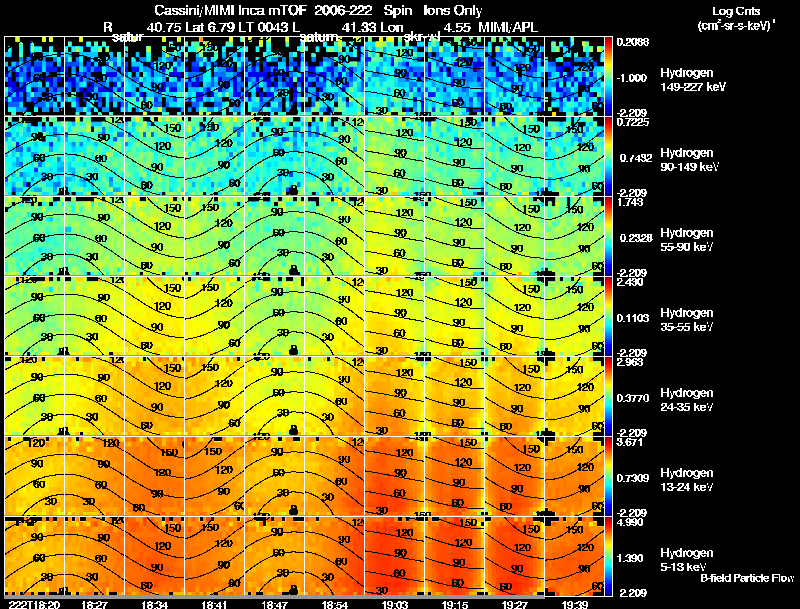Click the 'Hydrogen 35-55 keV' row label
This screenshot has width=800, height=609.
click(x=687, y=320)
